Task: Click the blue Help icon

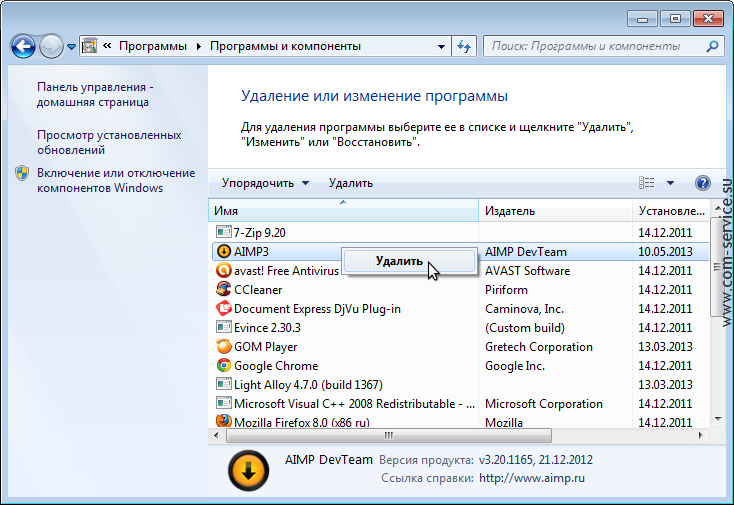Action: pyautogui.click(x=703, y=183)
